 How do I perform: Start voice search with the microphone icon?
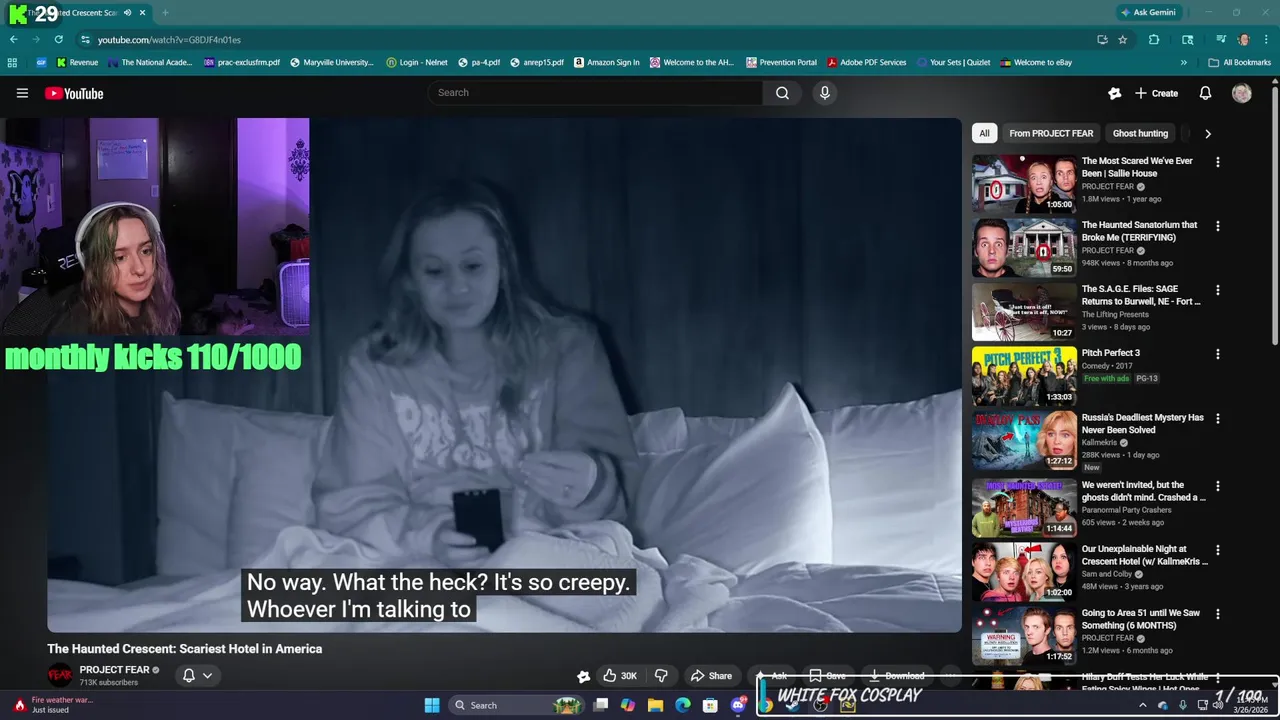pos(824,93)
